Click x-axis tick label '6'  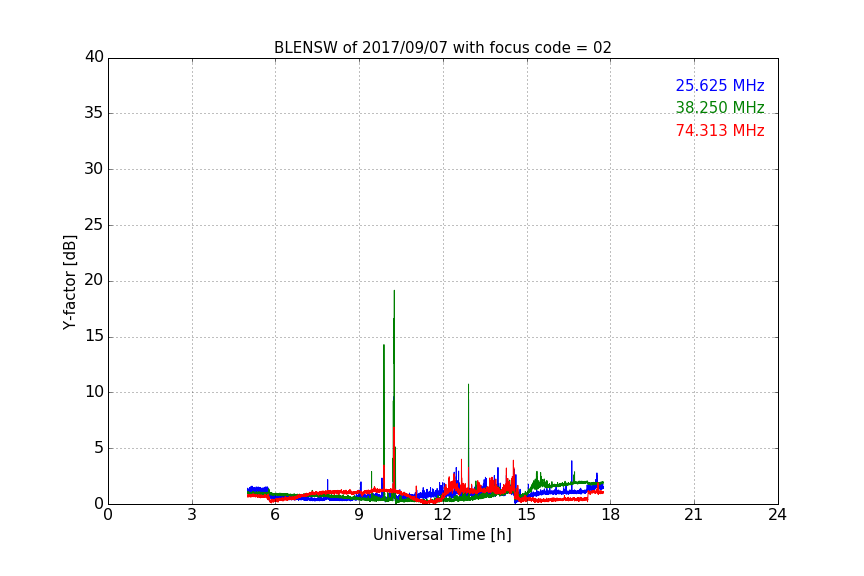275,515
